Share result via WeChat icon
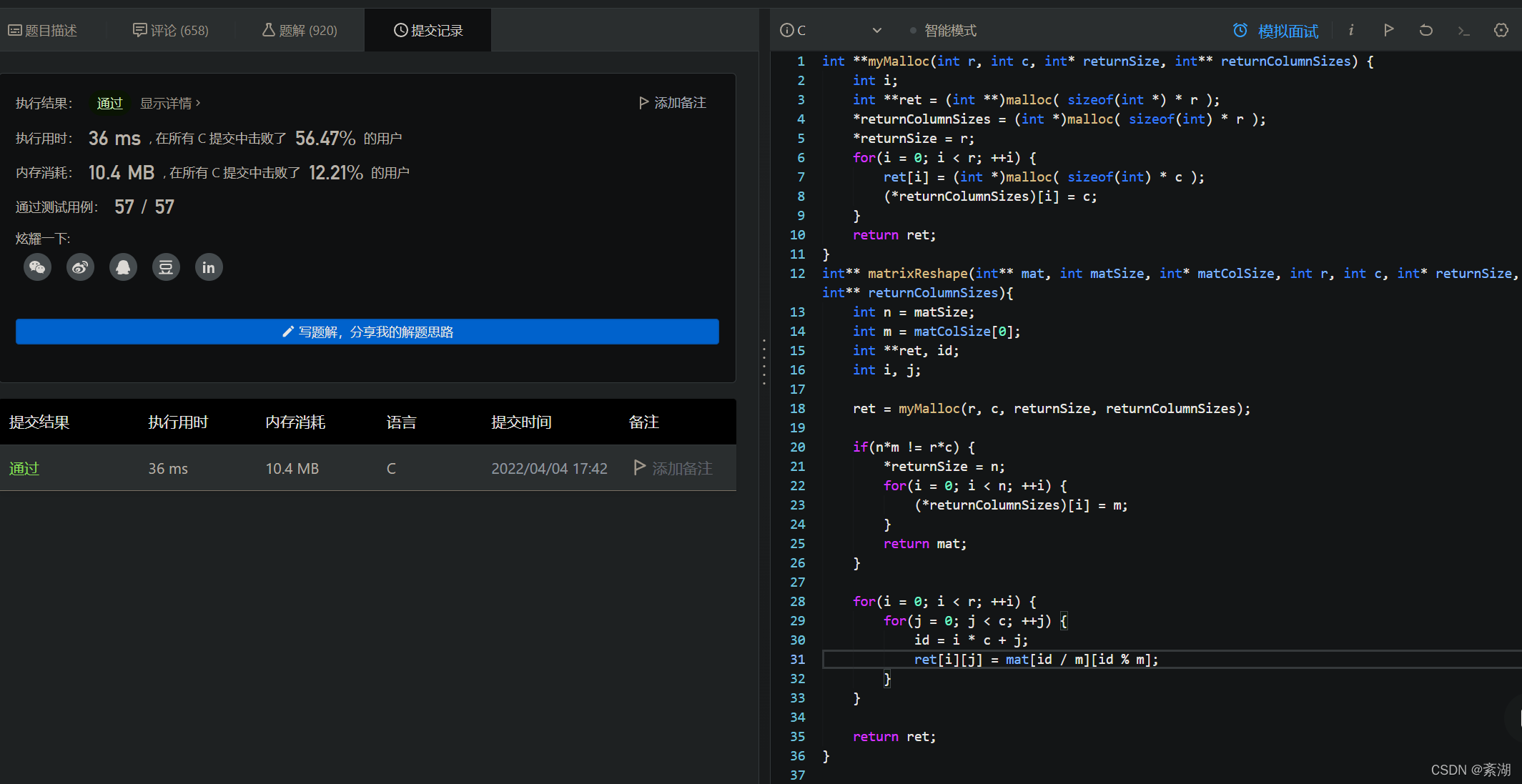This screenshot has width=1522, height=784. (37, 267)
